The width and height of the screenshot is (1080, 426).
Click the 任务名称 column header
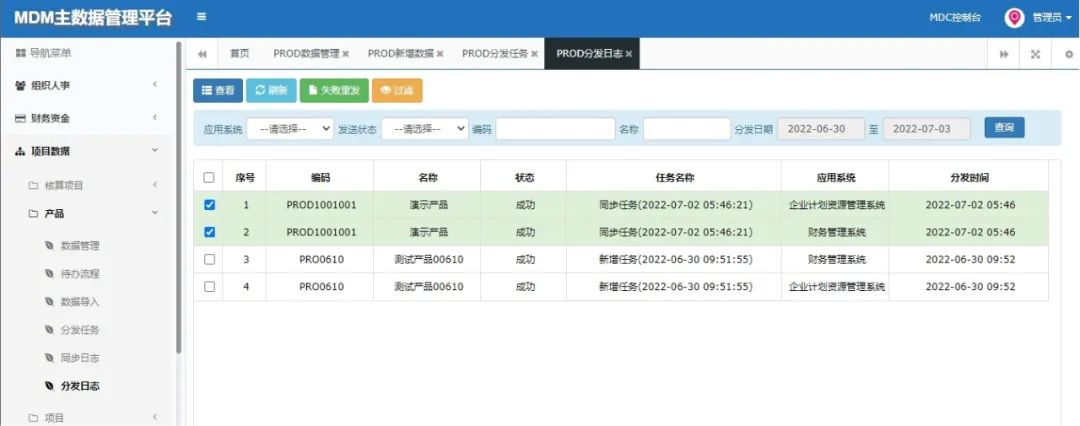click(674, 178)
